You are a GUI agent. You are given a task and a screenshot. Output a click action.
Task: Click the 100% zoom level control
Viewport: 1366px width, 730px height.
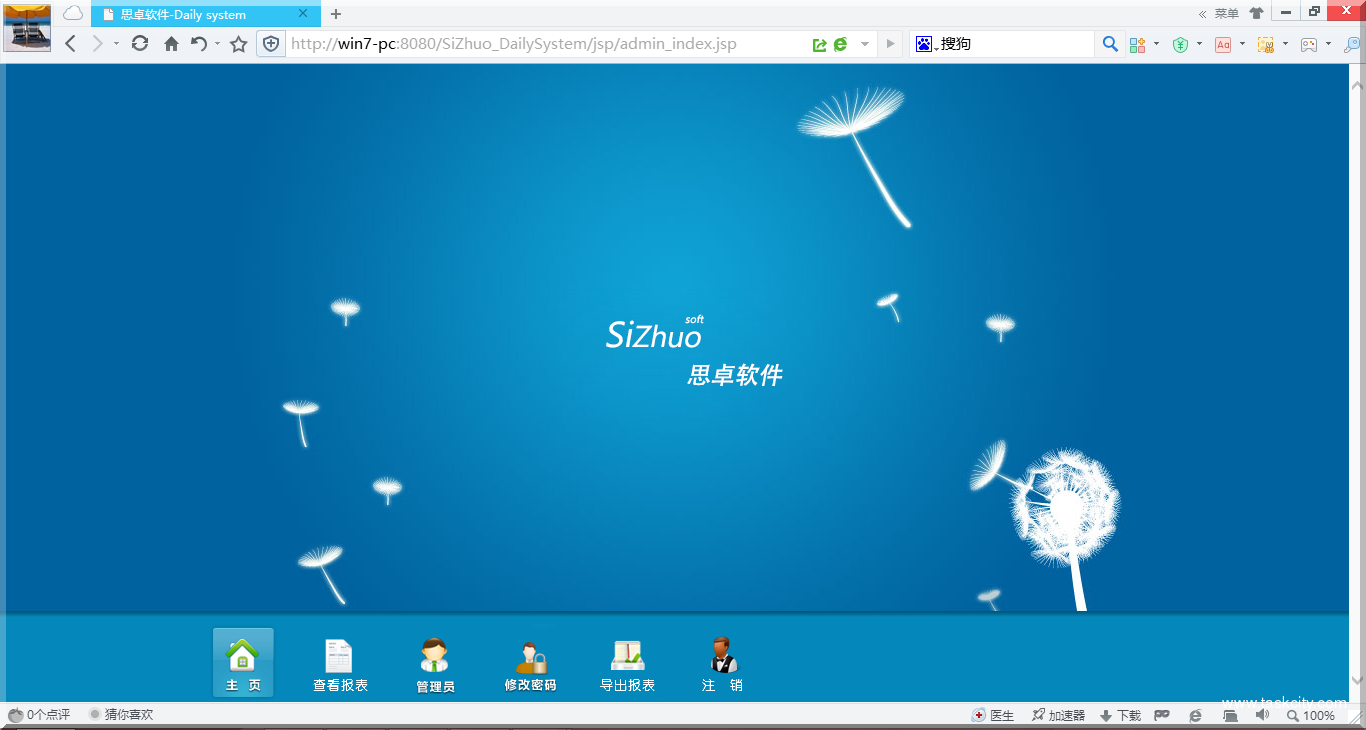[x=1311, y=715]
